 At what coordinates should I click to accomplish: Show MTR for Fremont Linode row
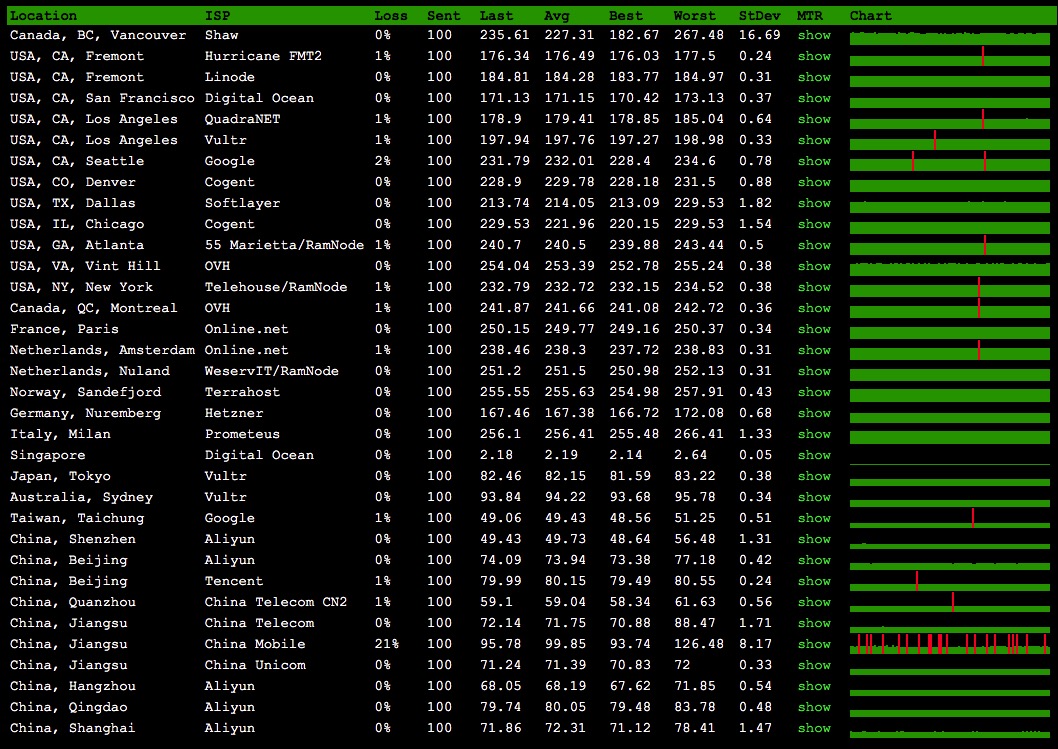[x=814, y=77]
